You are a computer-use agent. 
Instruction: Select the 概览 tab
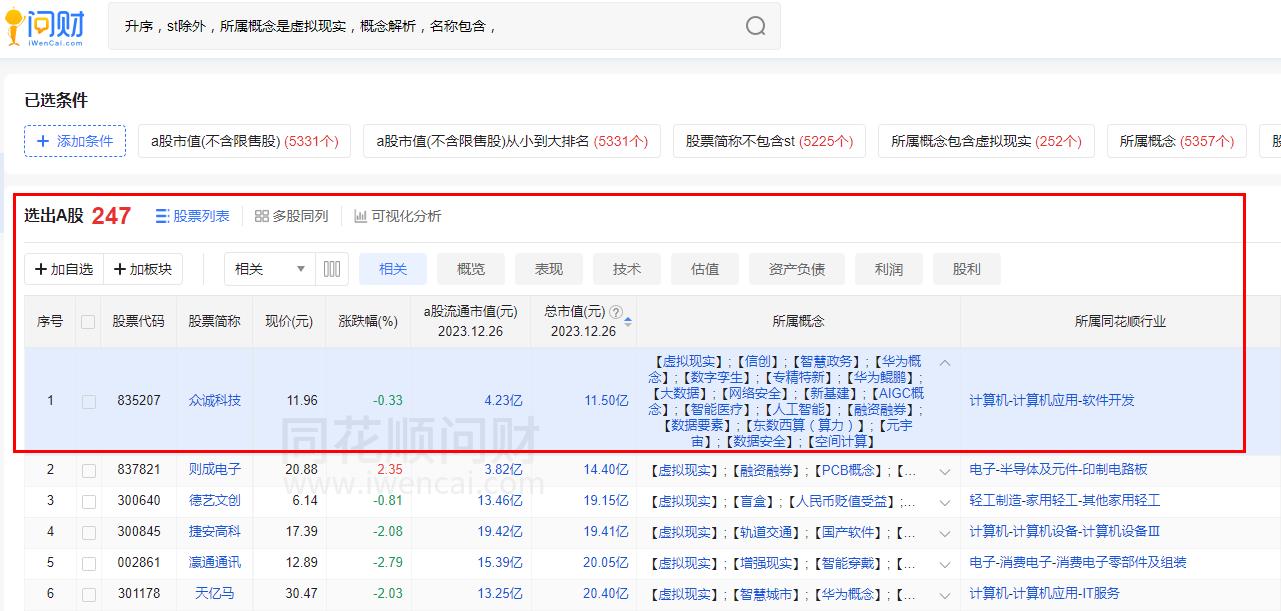coord(471,269)
